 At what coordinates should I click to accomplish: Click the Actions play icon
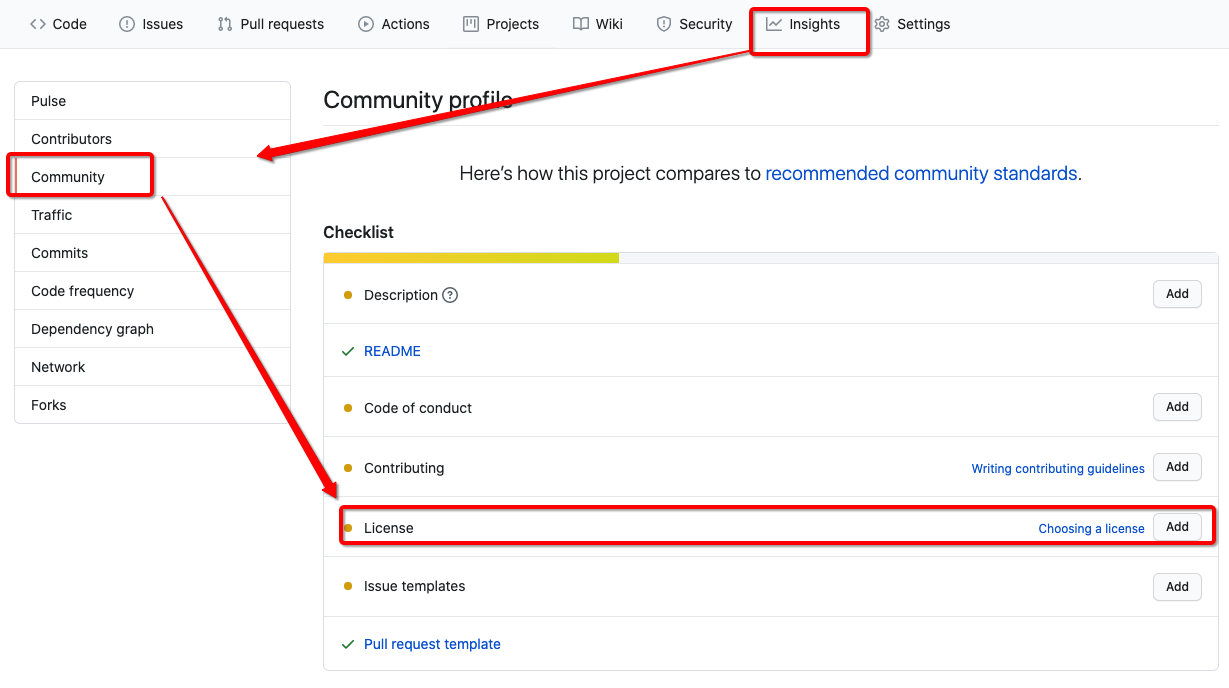[x=366, y=24]
